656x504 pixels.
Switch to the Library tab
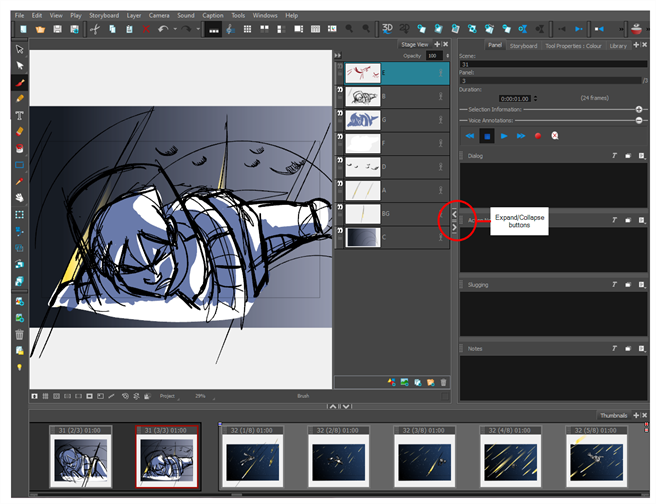pyautogui.click(x=618, y=46)
